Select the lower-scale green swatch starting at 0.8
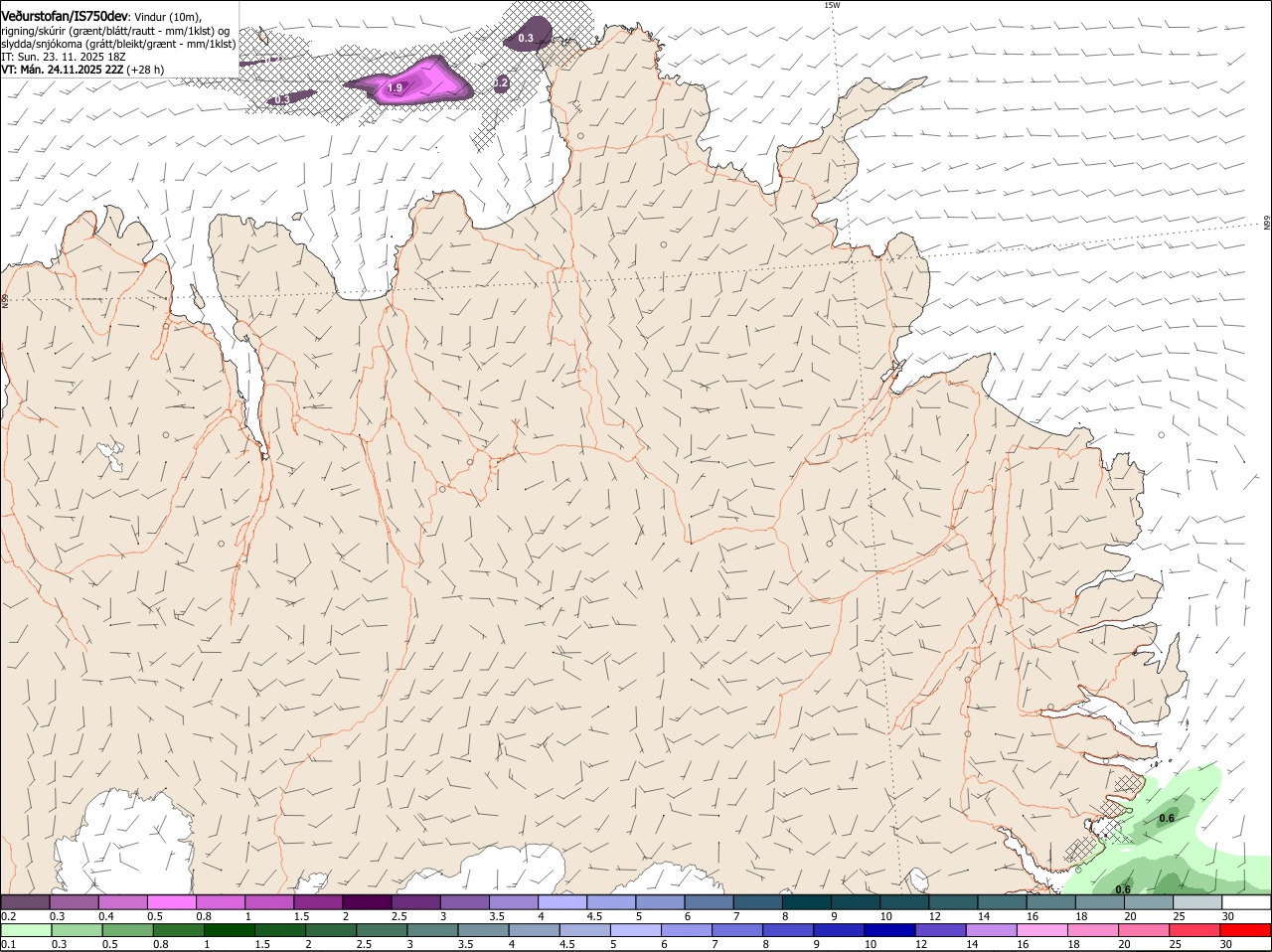The width and height of the screenshot is (1272, 952). click(178, 930)
